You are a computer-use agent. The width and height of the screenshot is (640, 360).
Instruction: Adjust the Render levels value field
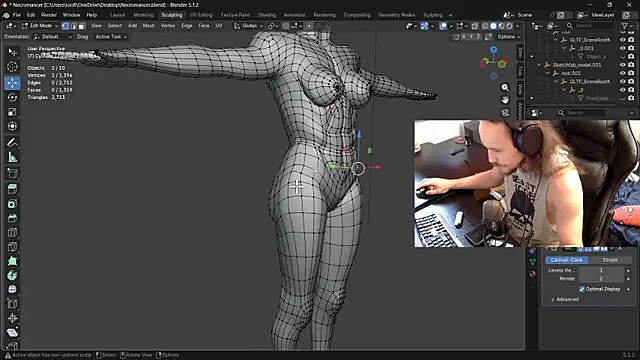point(601,278)
